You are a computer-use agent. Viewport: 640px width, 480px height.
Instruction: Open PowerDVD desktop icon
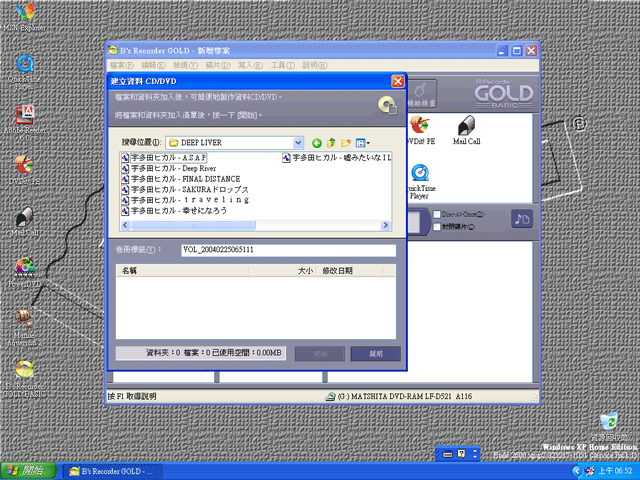tap(24, 273)
